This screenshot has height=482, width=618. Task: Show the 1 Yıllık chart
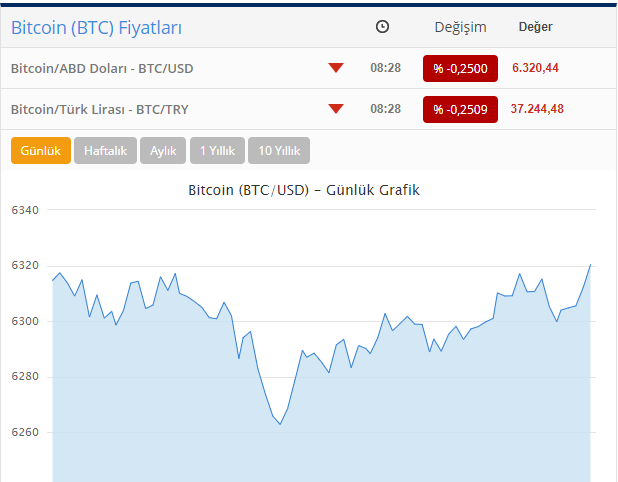click(217, 151)
